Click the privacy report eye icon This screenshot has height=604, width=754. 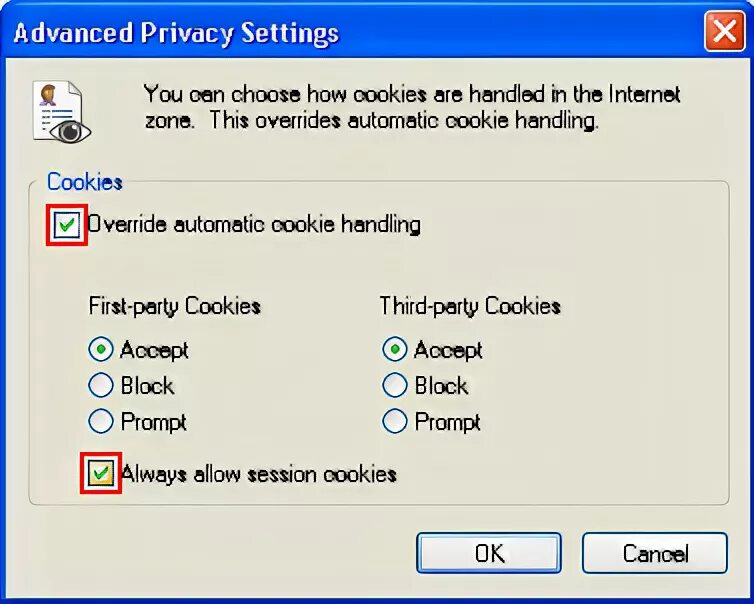tap(62, 112)
